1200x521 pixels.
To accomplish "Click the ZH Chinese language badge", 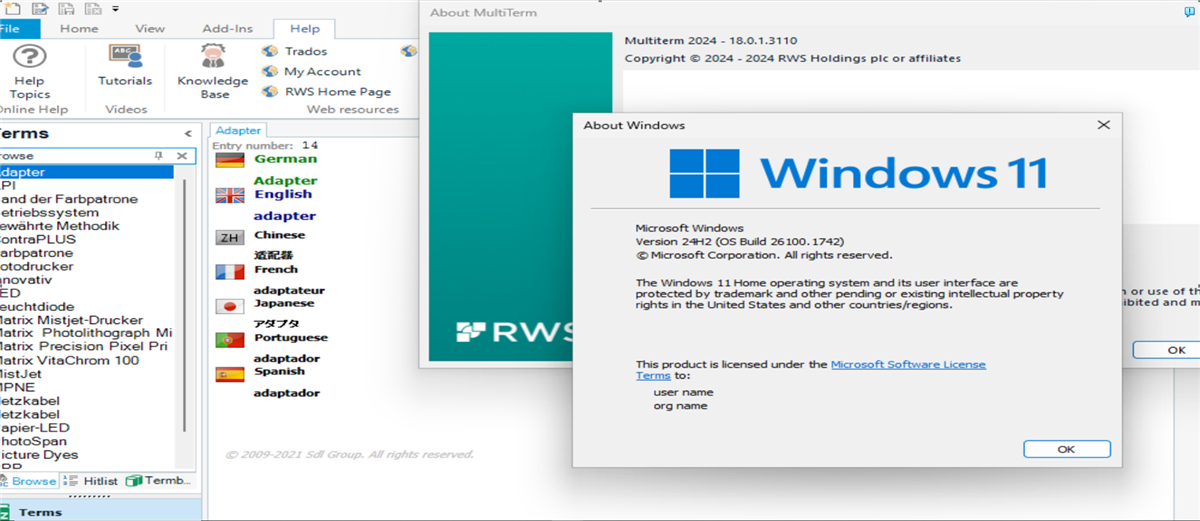I will click(x=230, y=237).
